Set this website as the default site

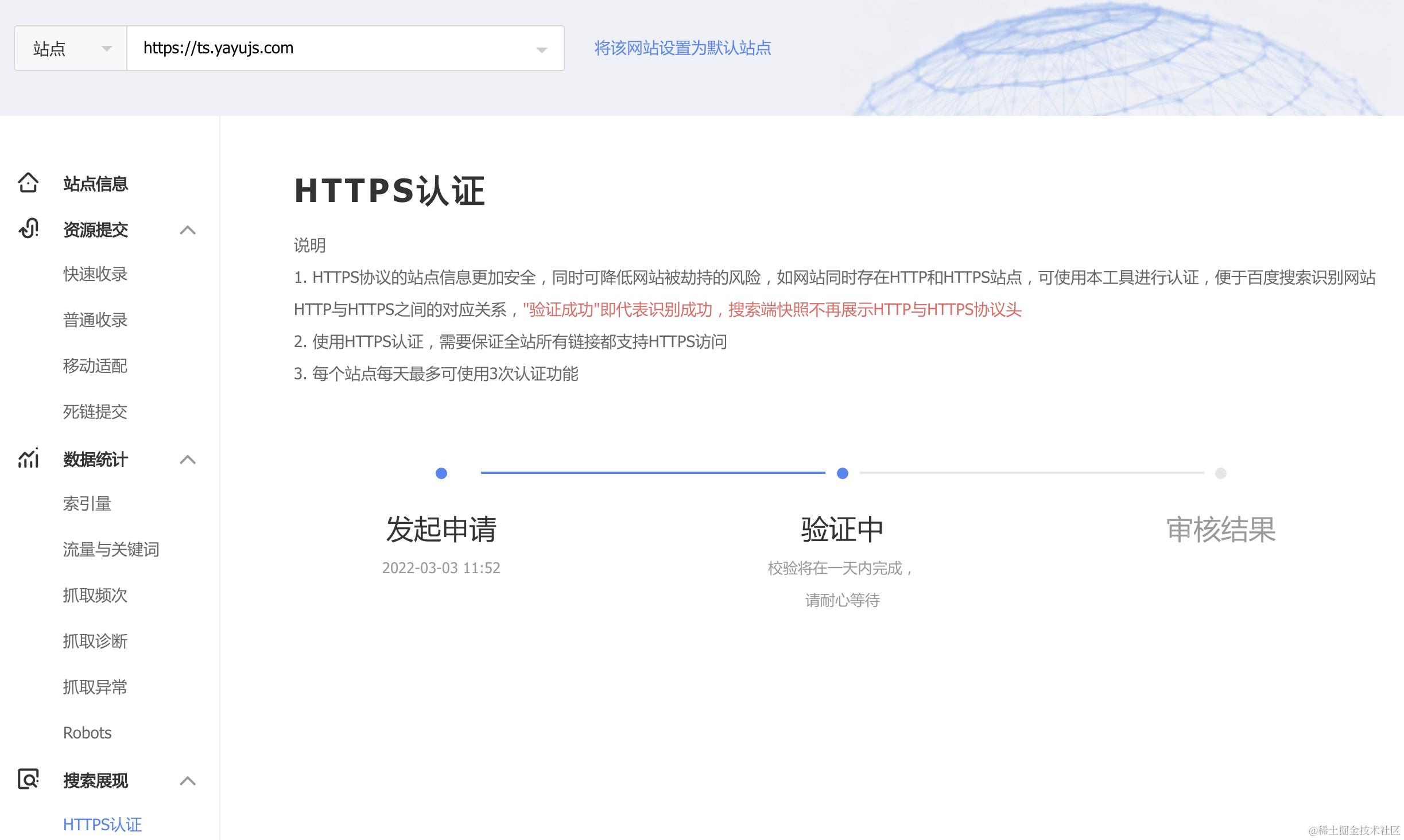(682, 48)
